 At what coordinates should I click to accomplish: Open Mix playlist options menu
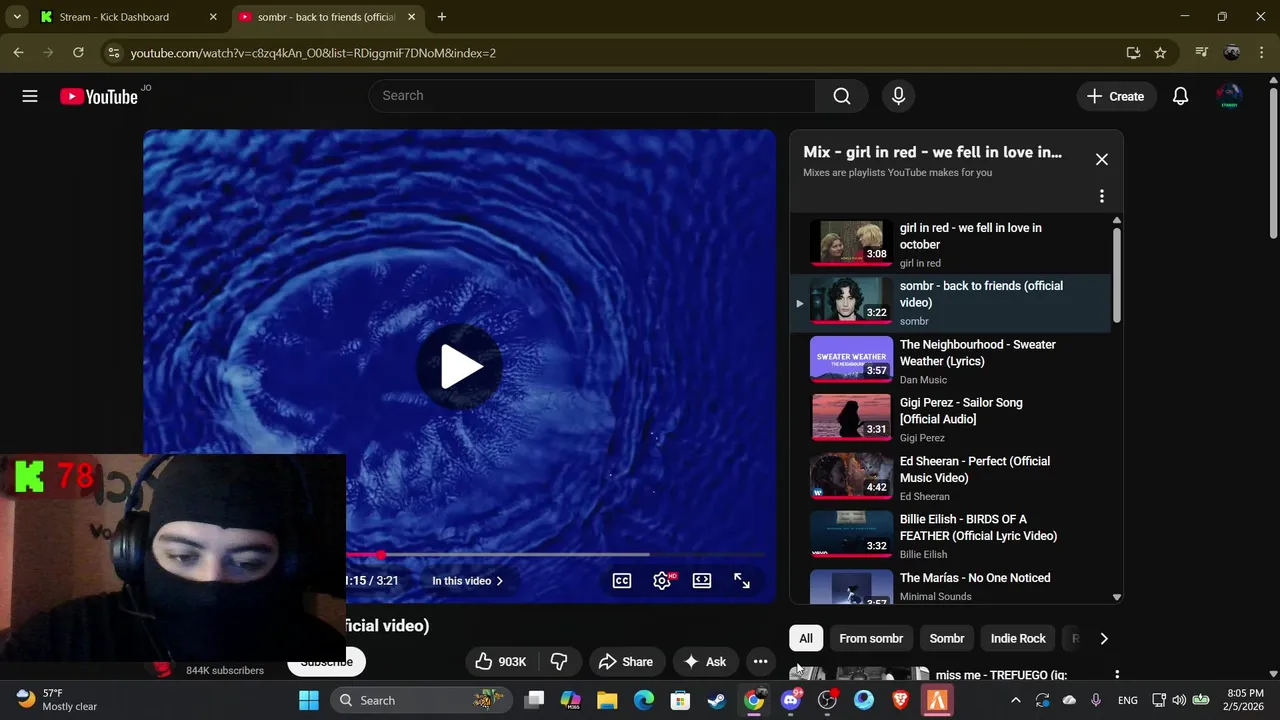[x=1102, y=196]
